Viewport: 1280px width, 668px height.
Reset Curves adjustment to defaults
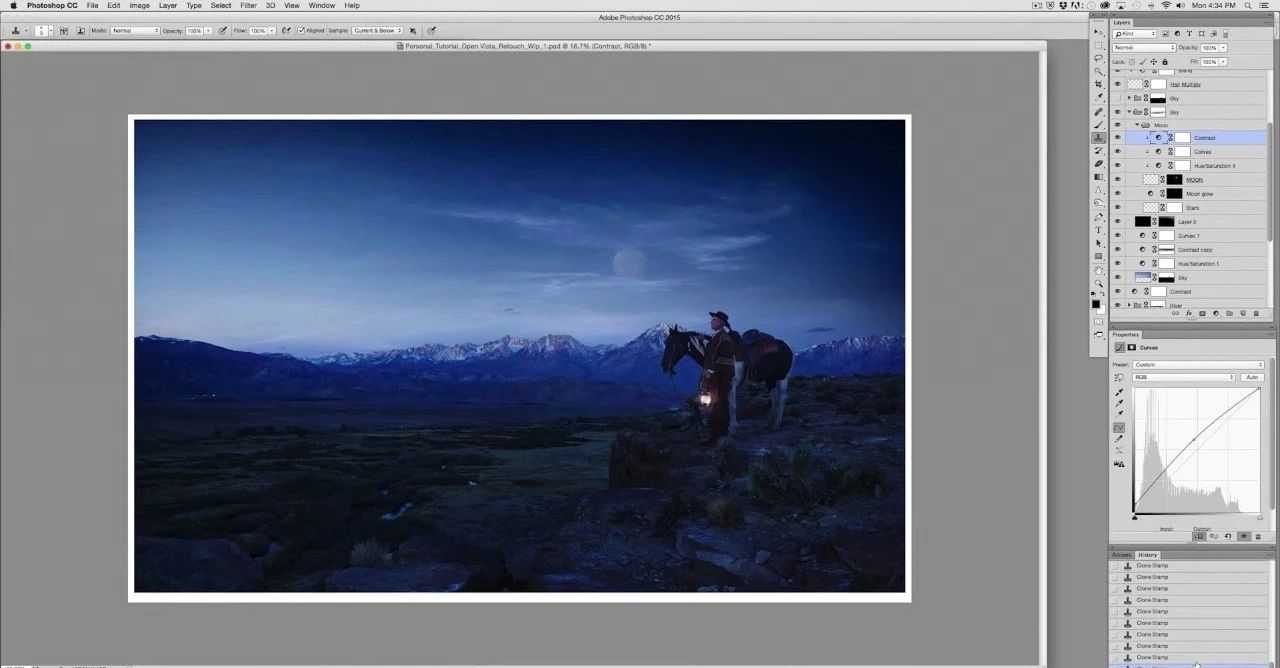pyautogui.click(x=1228, y=536)
